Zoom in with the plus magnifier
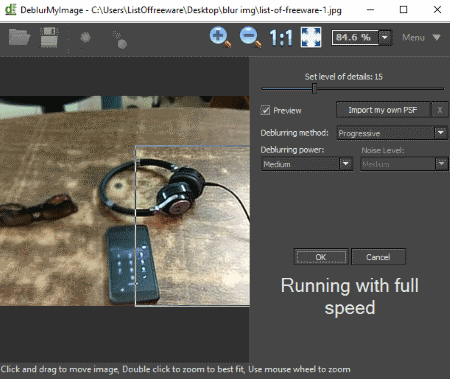 point(220,37)
